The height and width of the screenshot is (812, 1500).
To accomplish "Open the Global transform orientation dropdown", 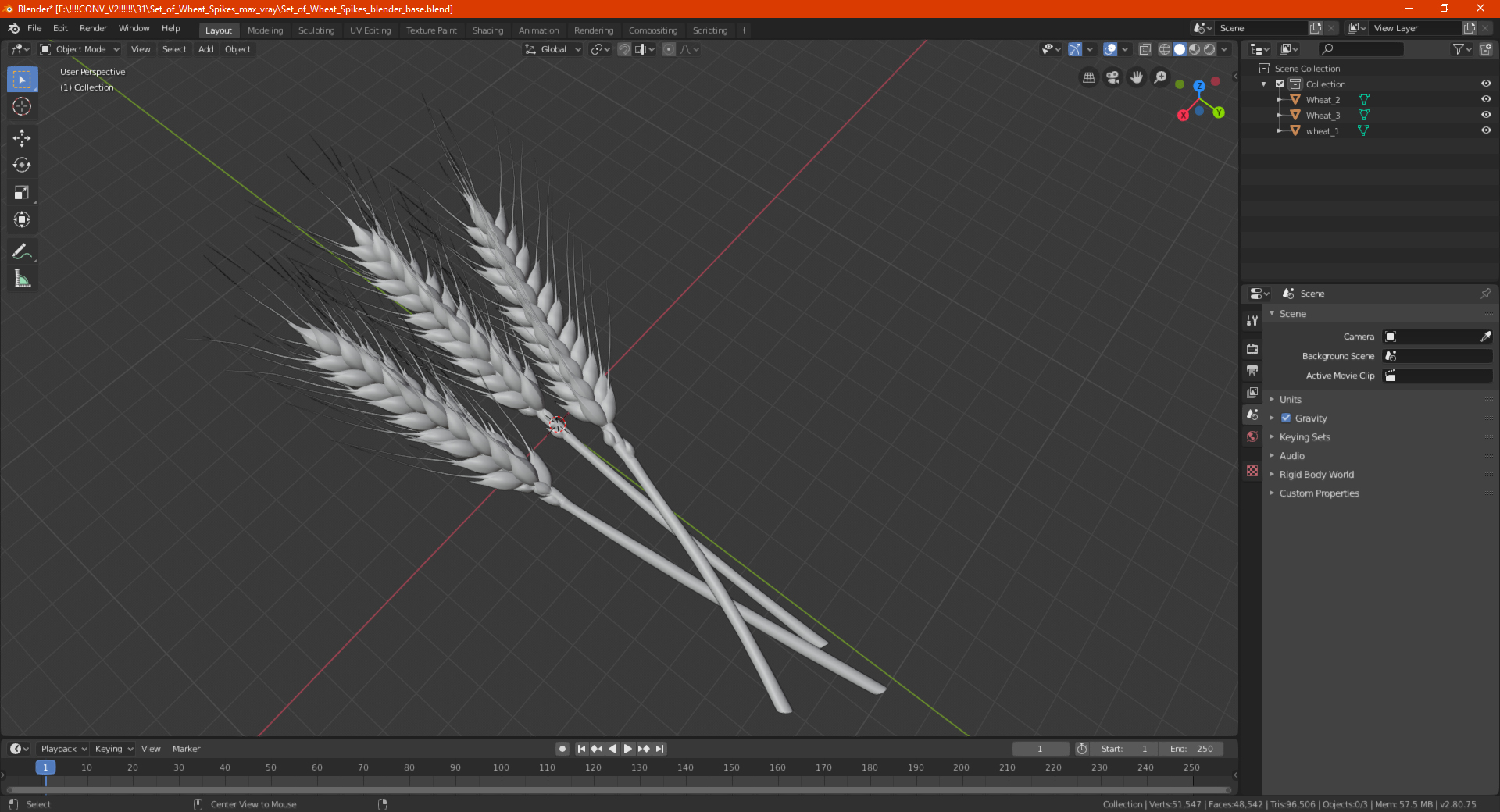I will point(553,49).
